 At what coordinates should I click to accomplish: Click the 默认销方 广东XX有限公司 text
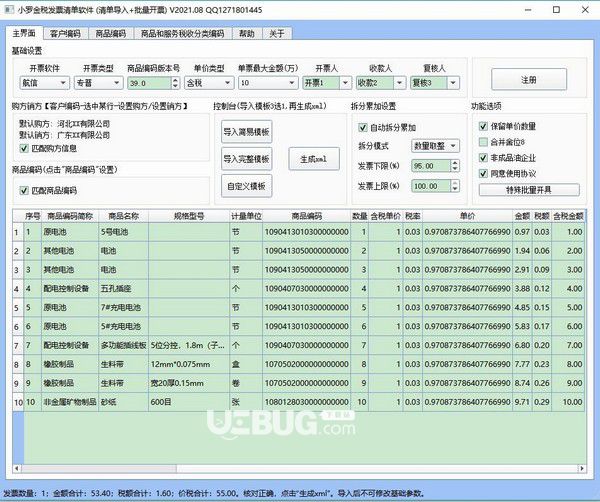point(65,135)
